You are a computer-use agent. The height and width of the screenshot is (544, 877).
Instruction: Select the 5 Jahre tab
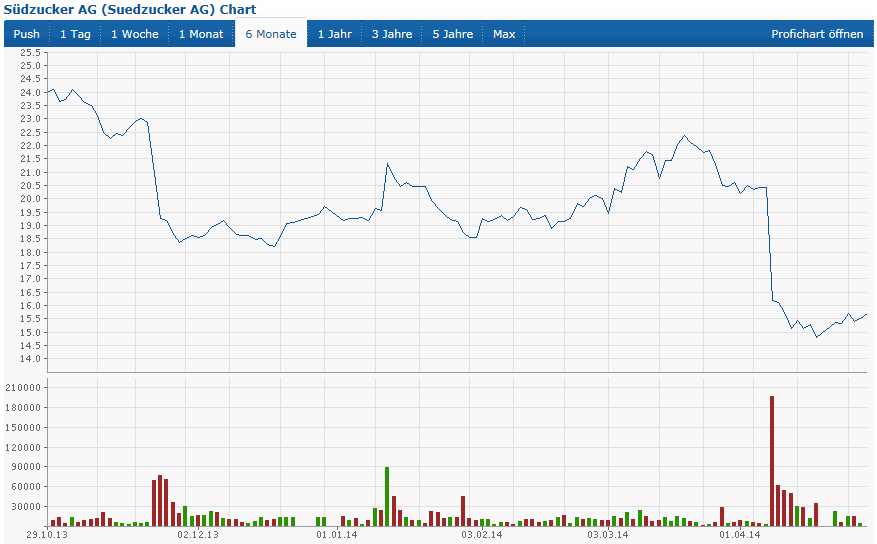(x=452, y=34)
